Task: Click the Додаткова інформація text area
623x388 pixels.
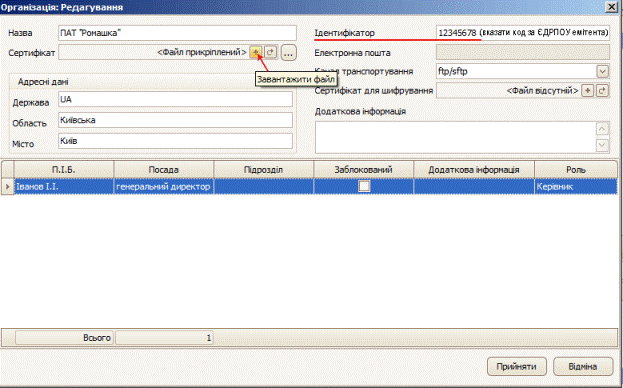Action: 456,137
